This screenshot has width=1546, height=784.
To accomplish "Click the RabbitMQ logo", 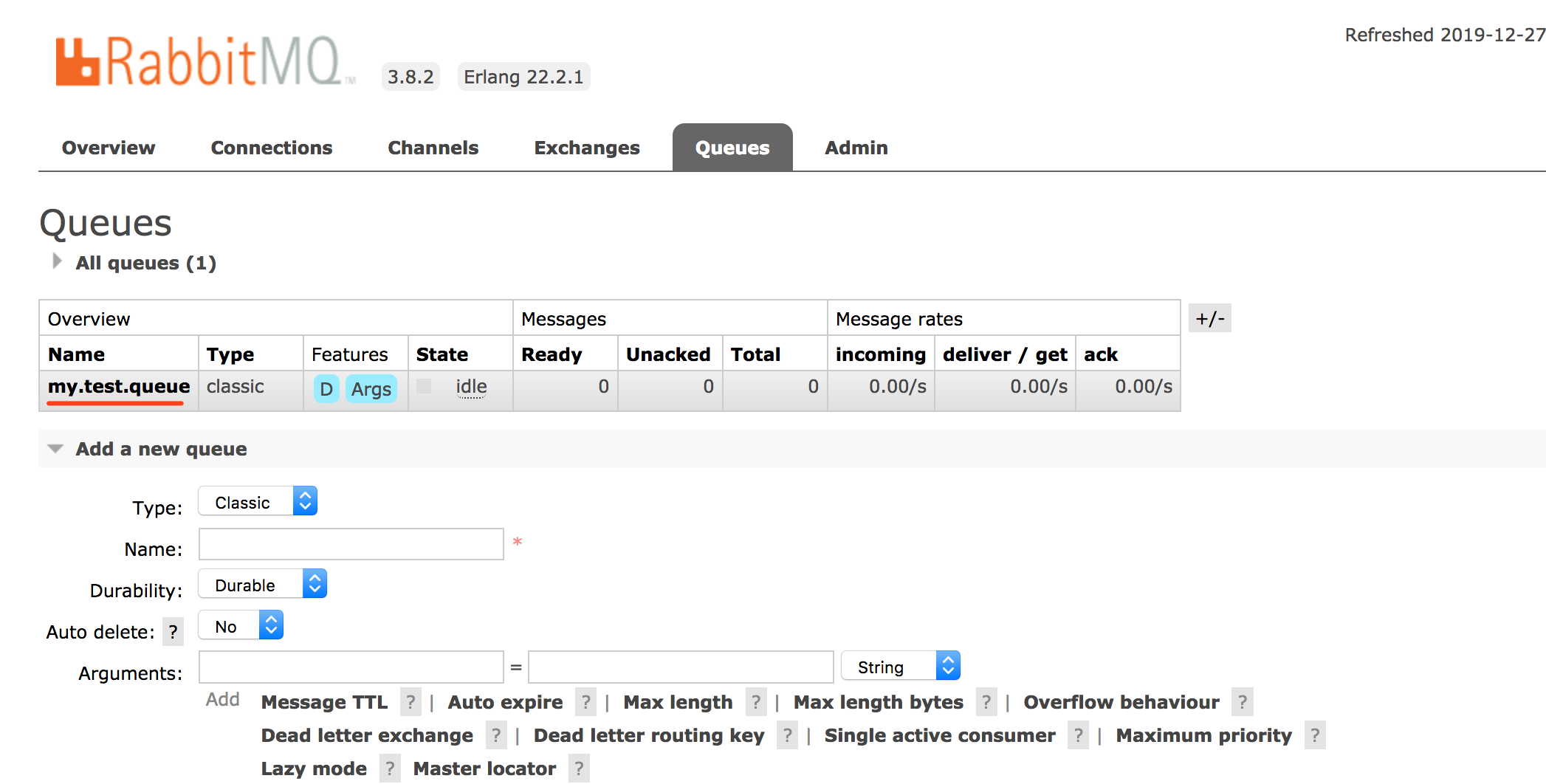I will (199, 63).
